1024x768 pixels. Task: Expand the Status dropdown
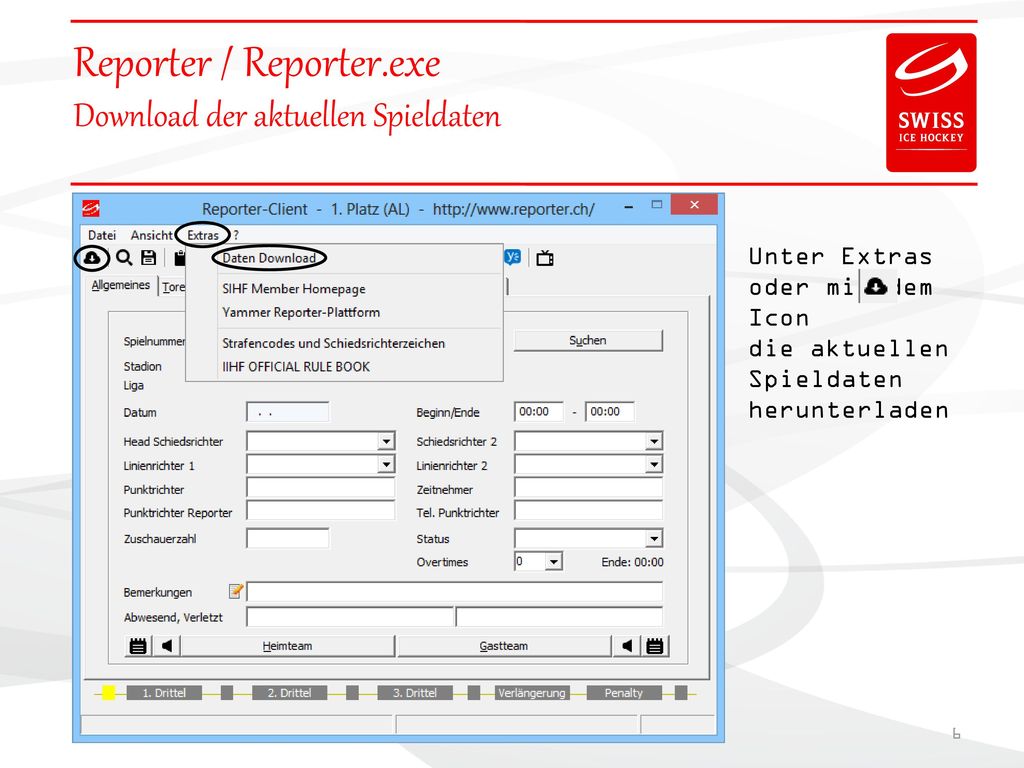coord(654,539)
